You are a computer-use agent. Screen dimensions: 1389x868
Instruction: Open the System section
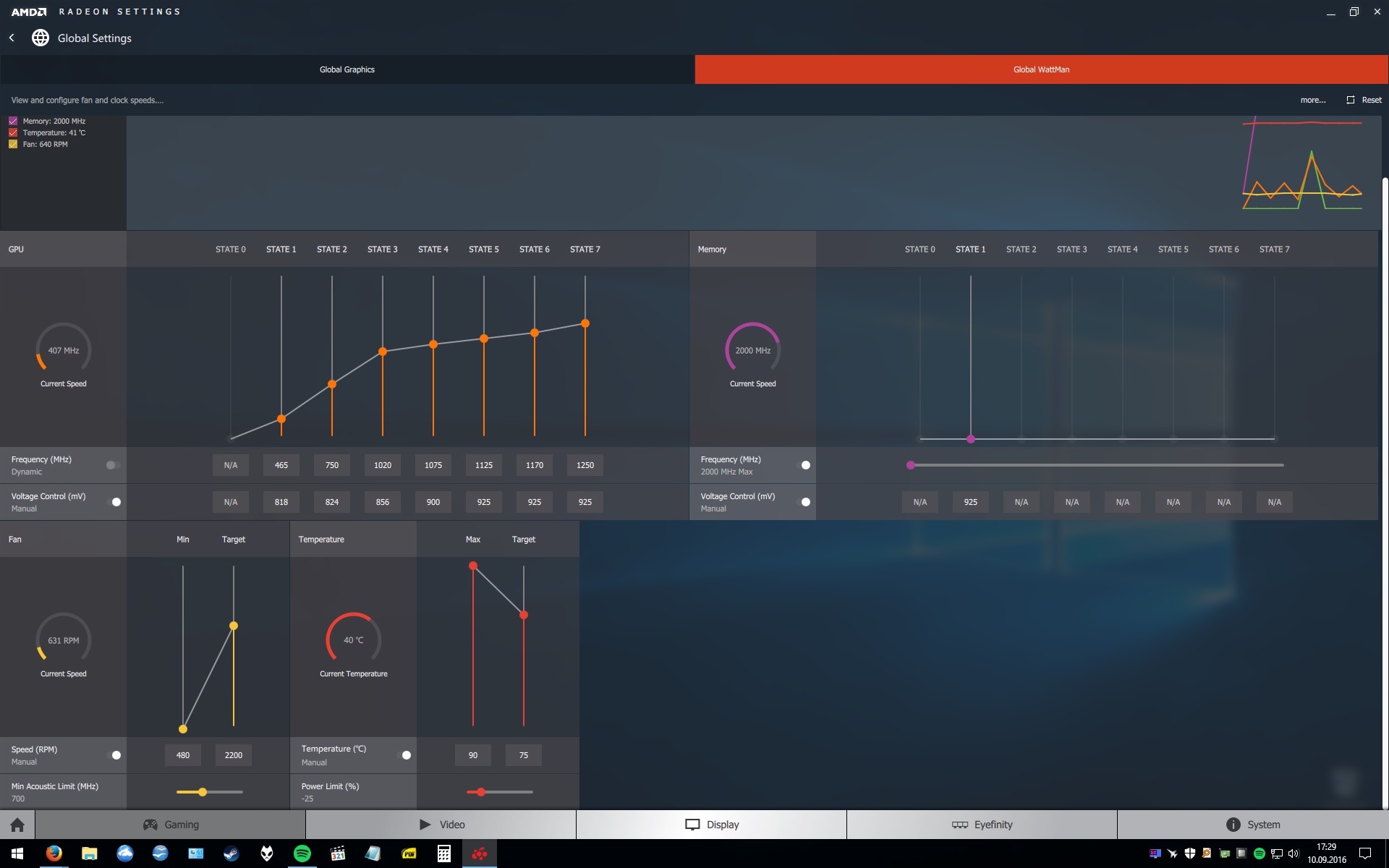(x=1253, y=825)
